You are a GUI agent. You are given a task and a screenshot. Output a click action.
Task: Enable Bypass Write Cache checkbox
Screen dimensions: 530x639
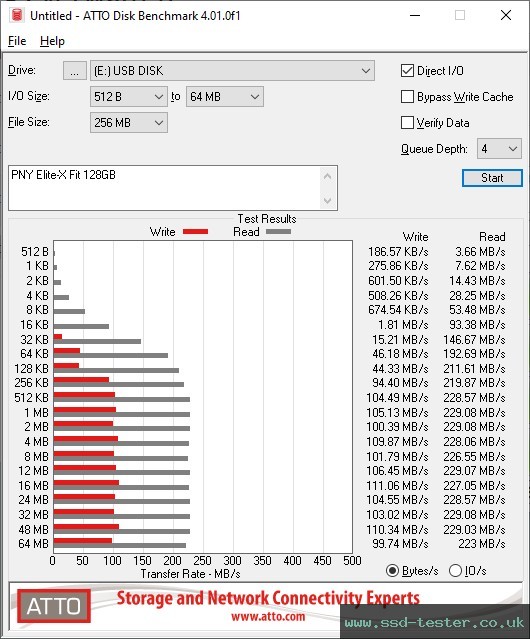click(407, 97)
